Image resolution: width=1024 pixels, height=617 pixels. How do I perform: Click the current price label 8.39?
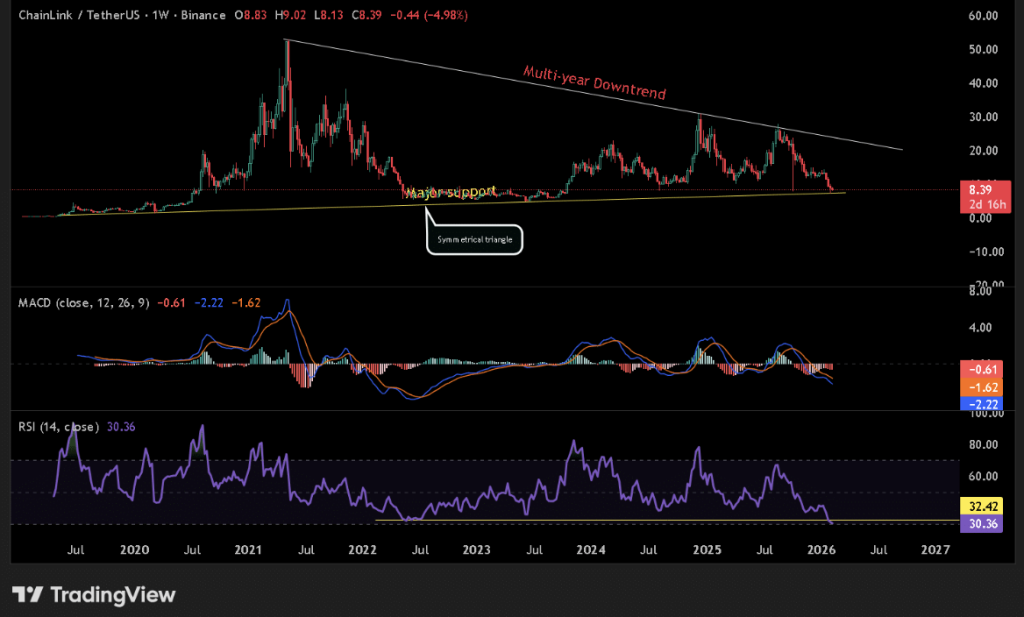coord(980,186)
